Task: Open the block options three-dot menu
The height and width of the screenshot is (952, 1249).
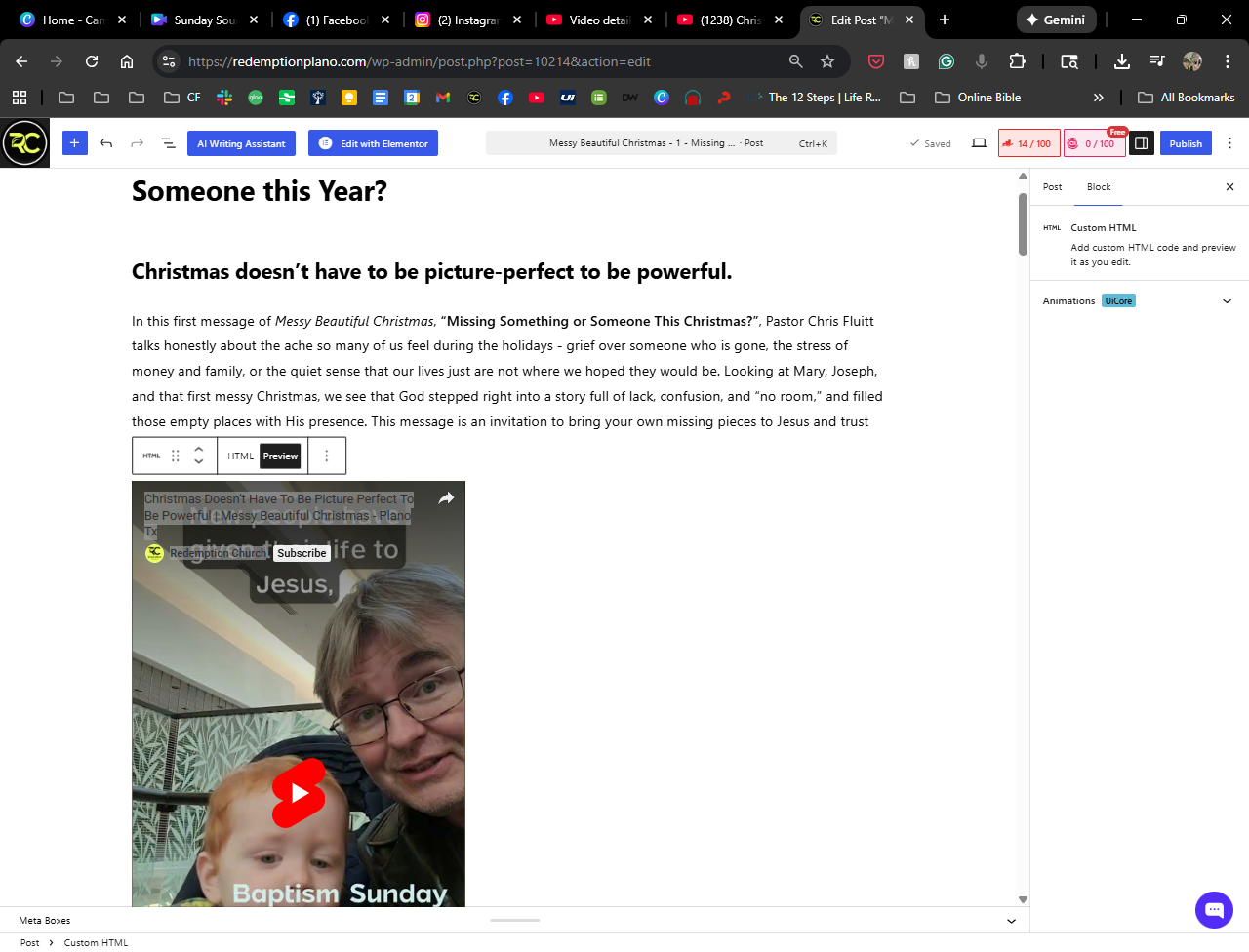Action: (327, 456)
